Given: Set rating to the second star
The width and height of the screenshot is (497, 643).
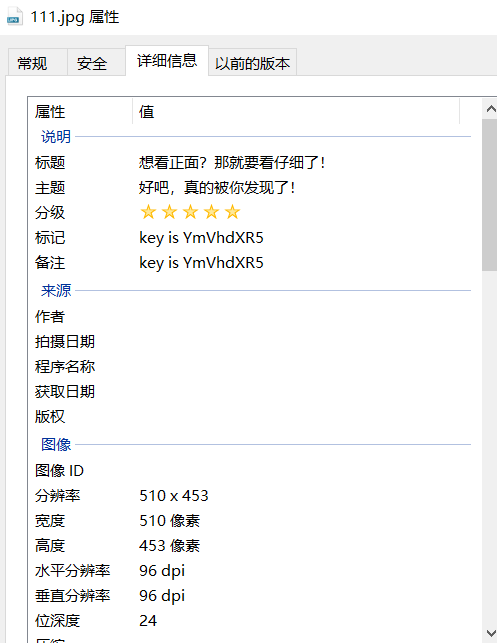Looking at the screenshot, I should [x=169, y=212].
